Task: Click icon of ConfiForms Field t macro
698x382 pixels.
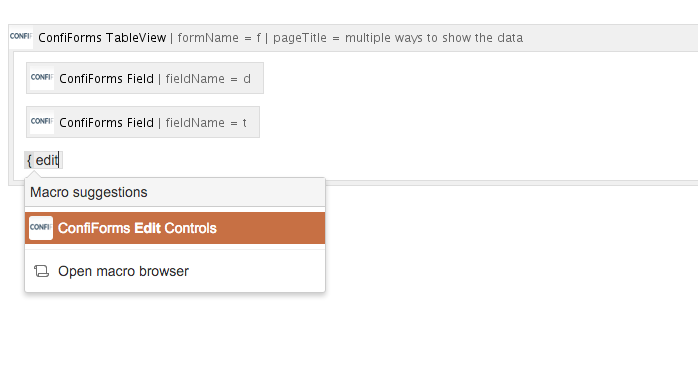Action: pyautogui.click(x=42, y=122)
